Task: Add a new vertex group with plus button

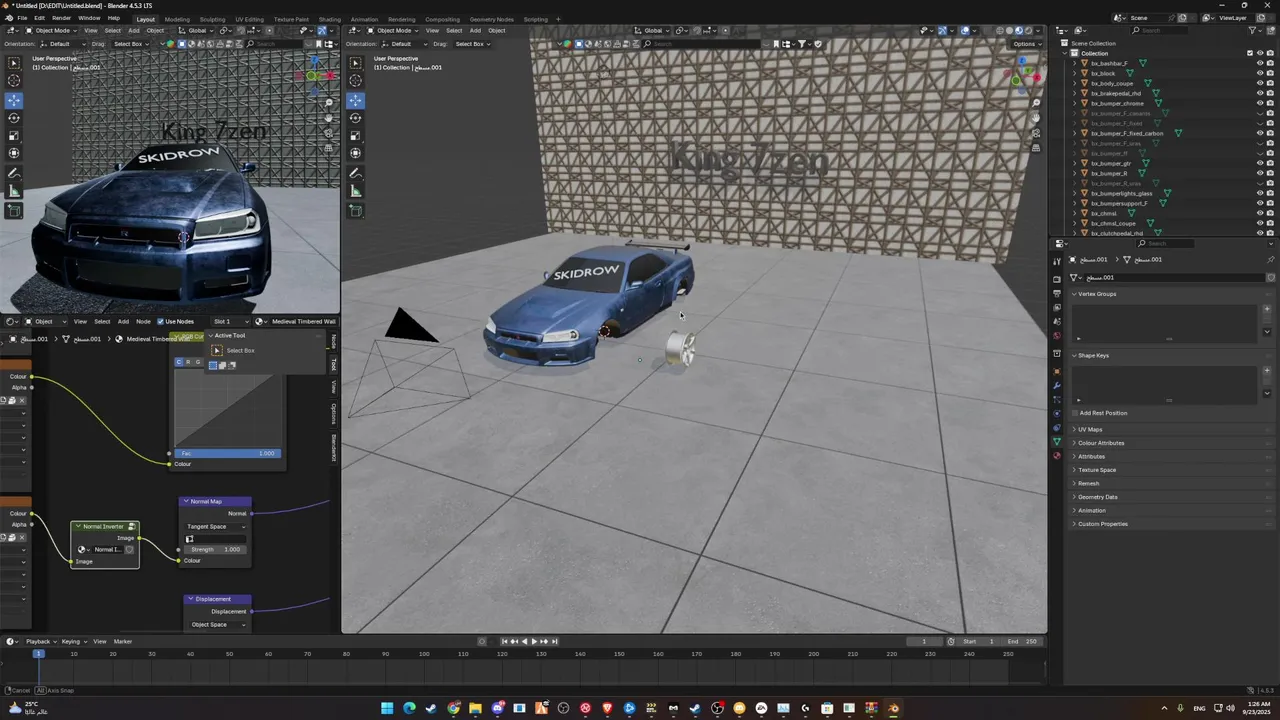Action: tap(1267, 309)
